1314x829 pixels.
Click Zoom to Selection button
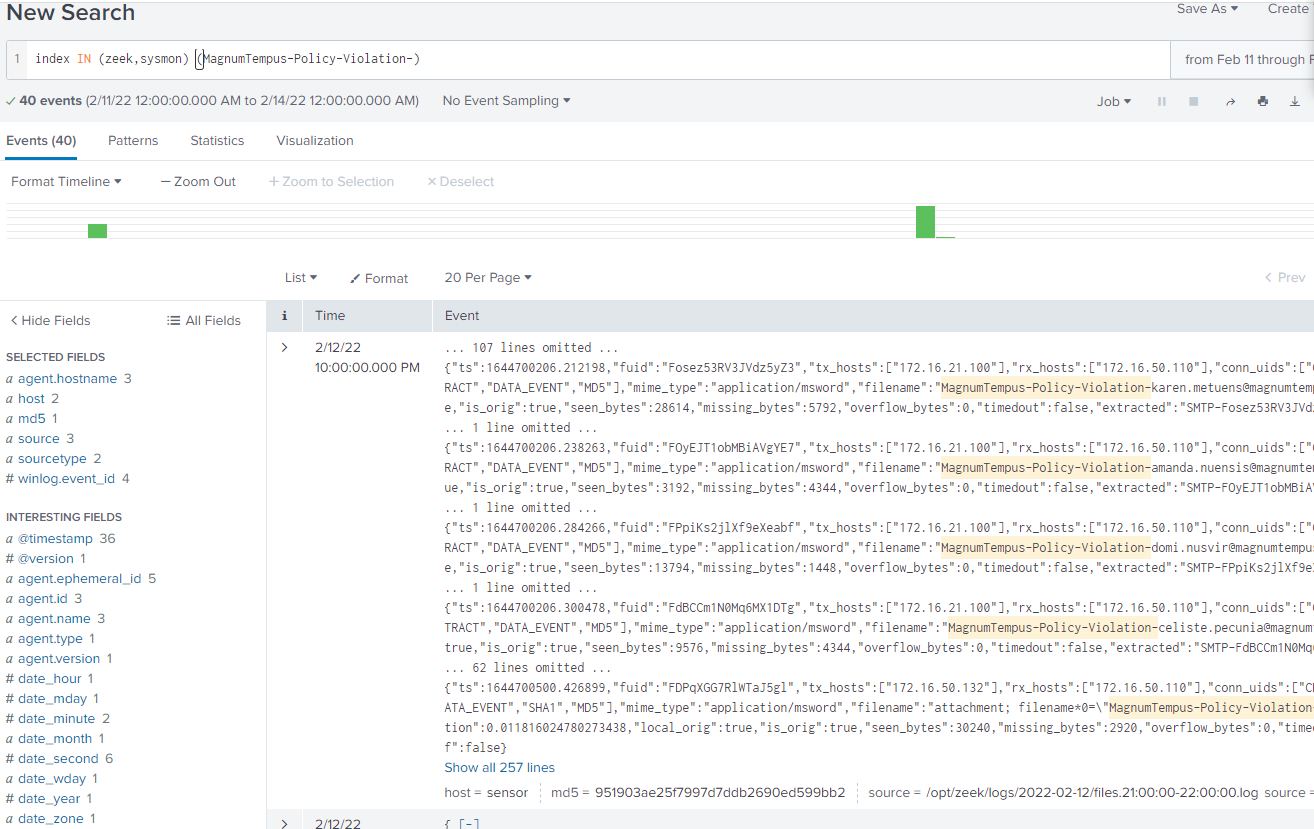[331, 182]
